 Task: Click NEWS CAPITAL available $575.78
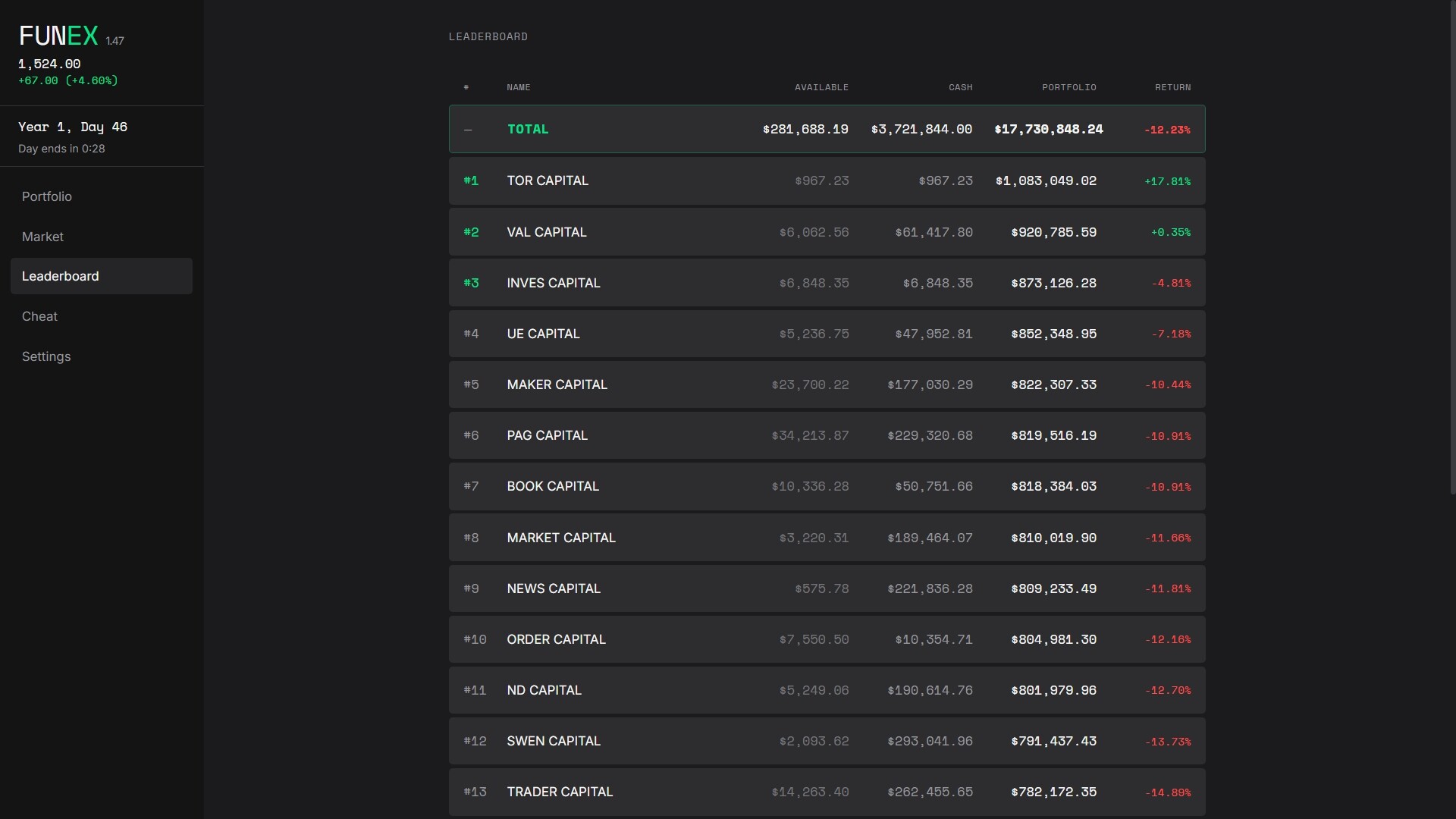pos(821,588)
